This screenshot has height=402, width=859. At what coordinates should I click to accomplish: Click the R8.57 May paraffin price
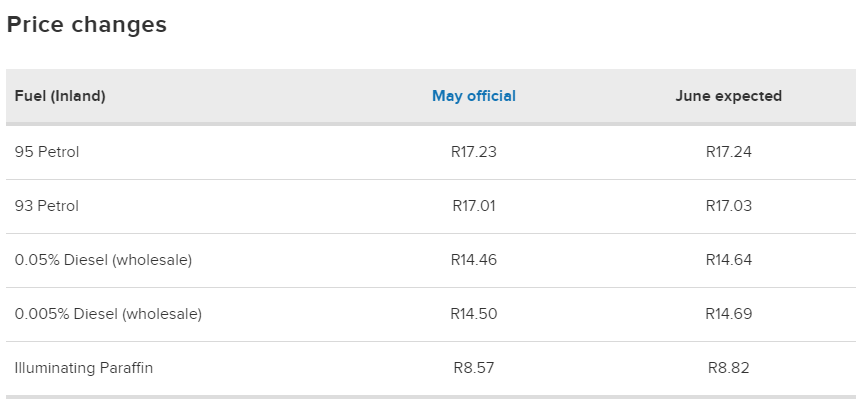(x=474, y=368)
